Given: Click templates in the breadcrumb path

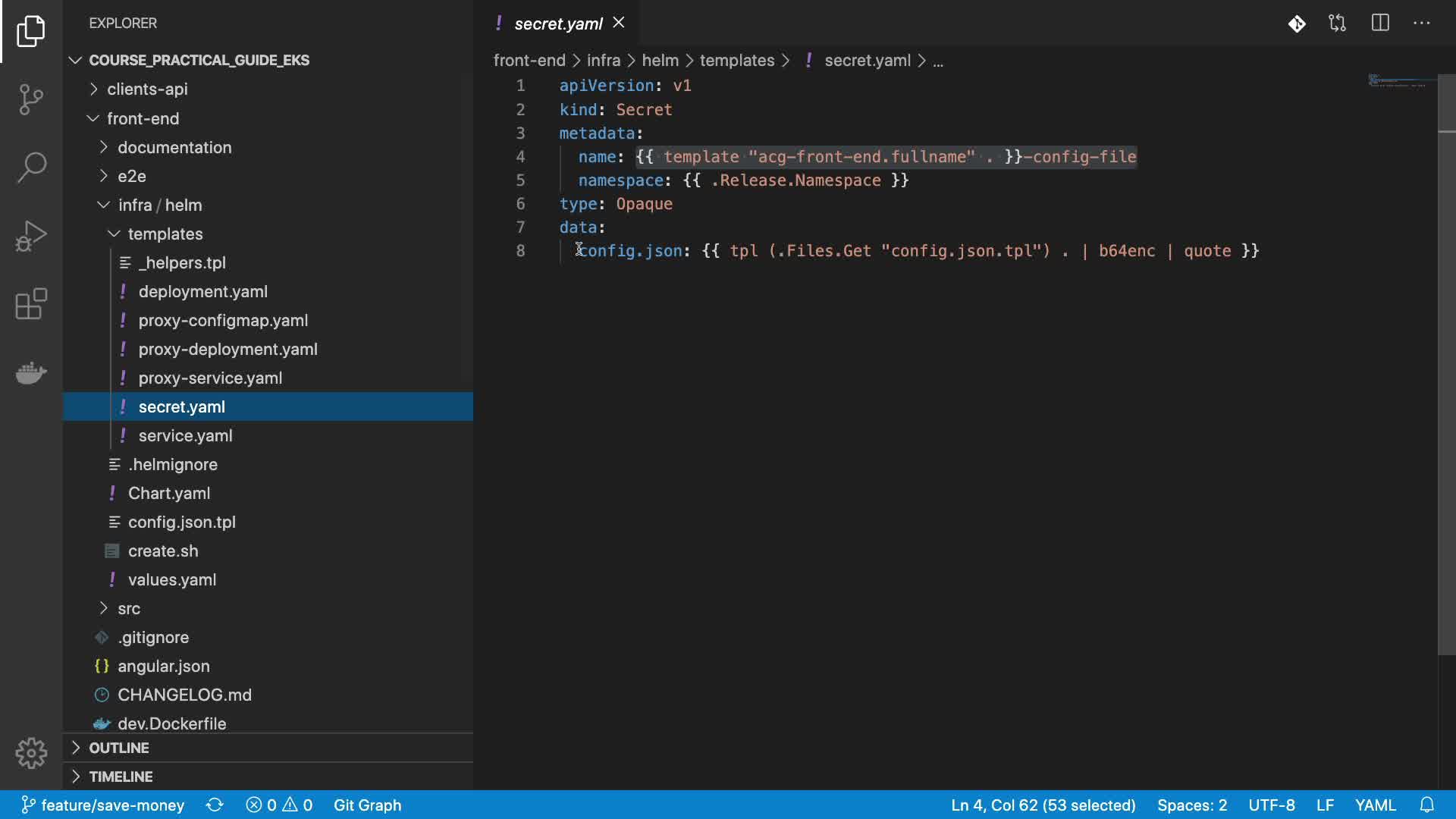Looking at the screenshot, I should point(736,60).
